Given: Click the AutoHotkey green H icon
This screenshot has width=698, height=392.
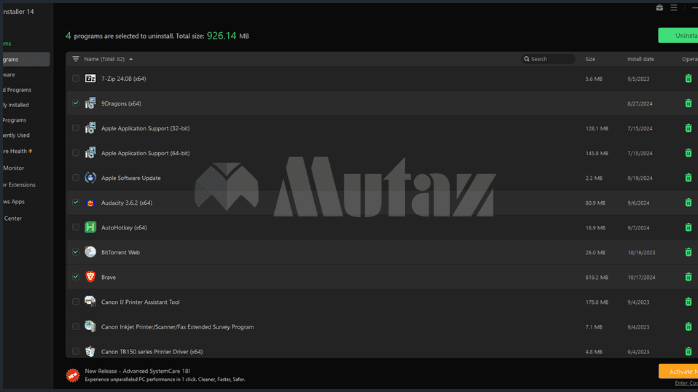Looking at the screenshot, I should coord(90,227).
